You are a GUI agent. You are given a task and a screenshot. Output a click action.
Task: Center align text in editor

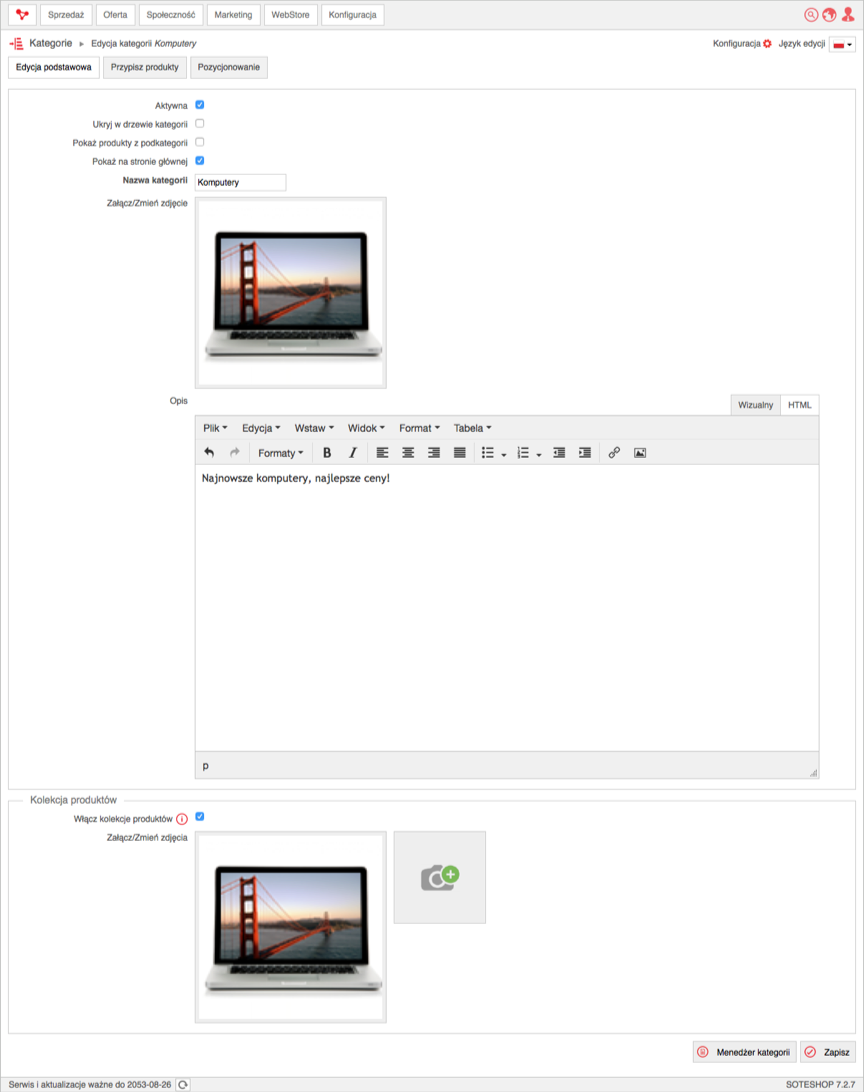[408, 453]
